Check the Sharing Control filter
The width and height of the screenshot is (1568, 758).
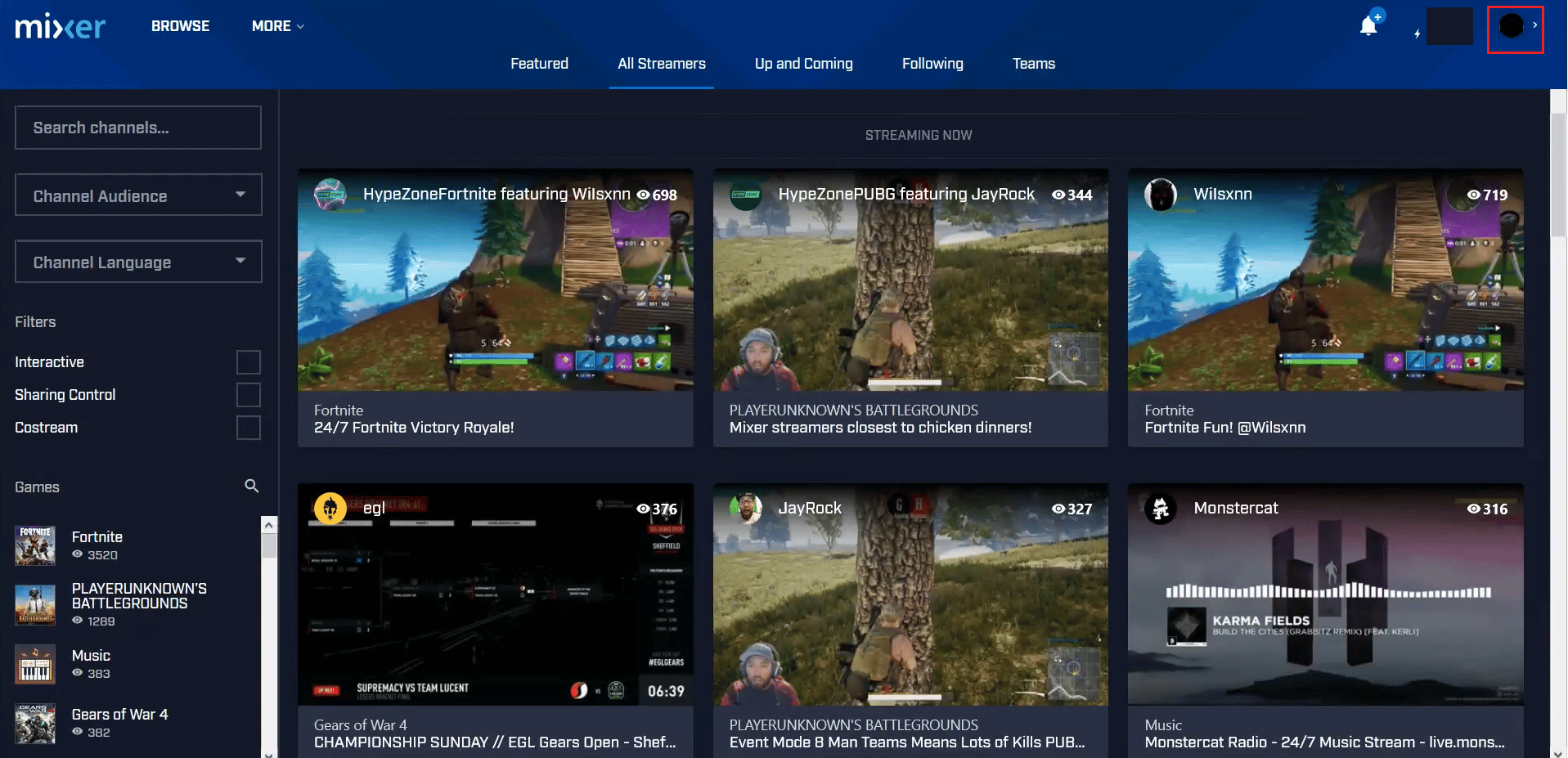tap(249, 395)
